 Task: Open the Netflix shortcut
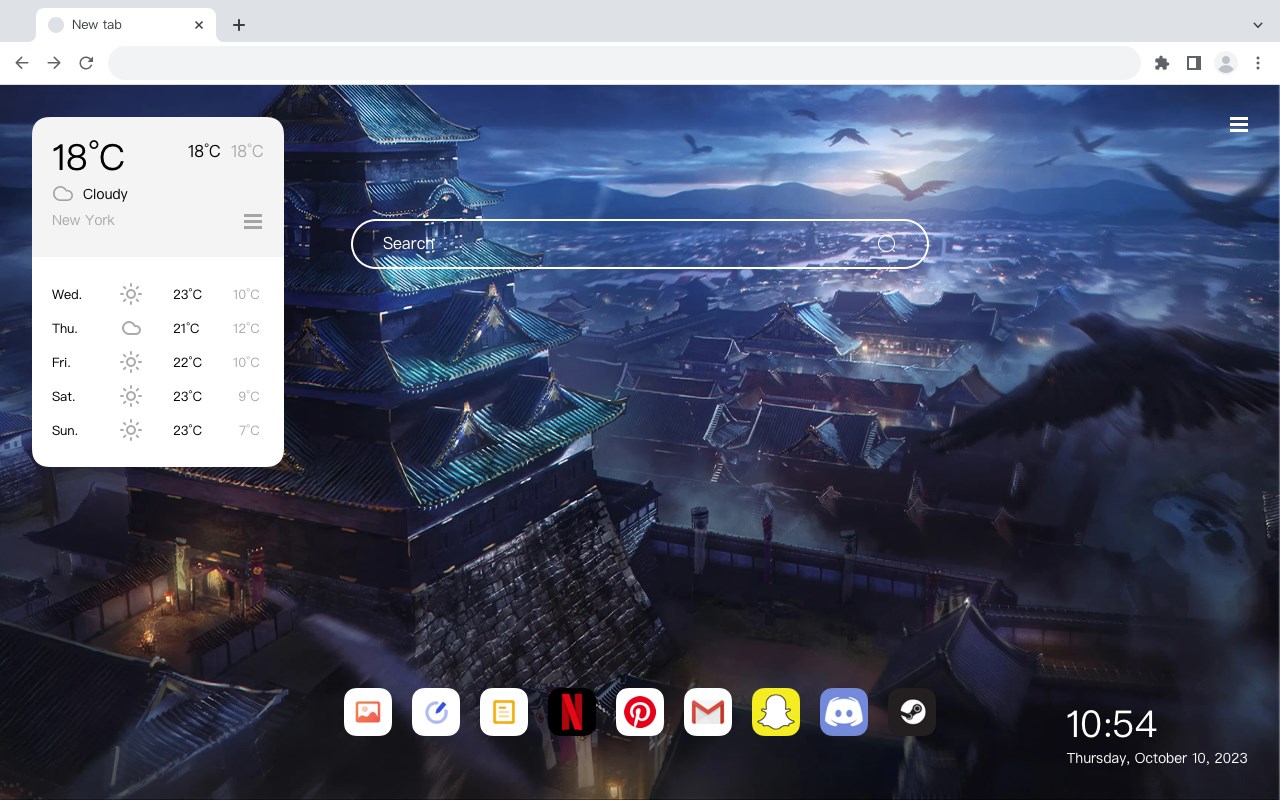572,712
